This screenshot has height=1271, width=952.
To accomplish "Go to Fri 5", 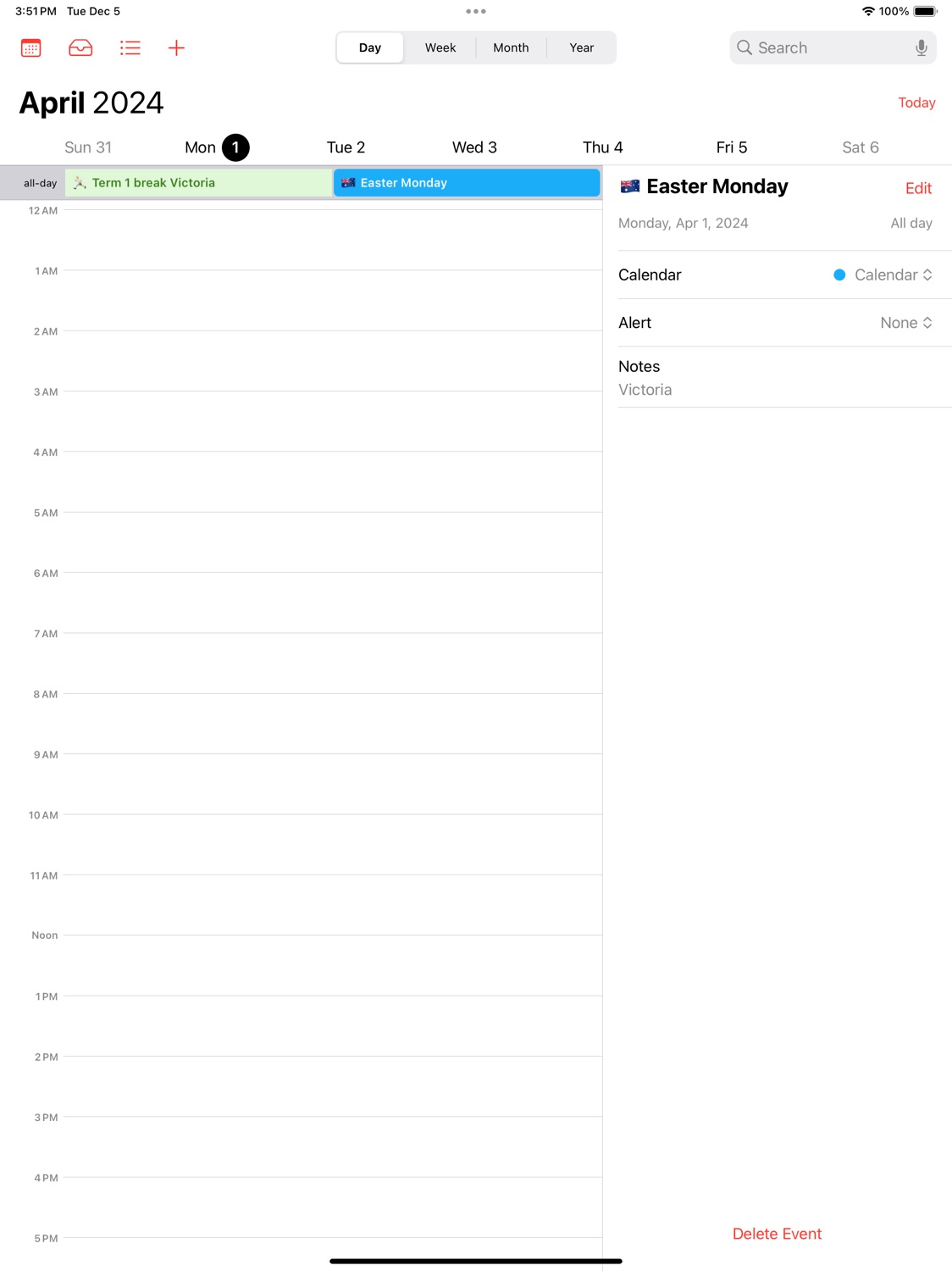I will 732,147.
